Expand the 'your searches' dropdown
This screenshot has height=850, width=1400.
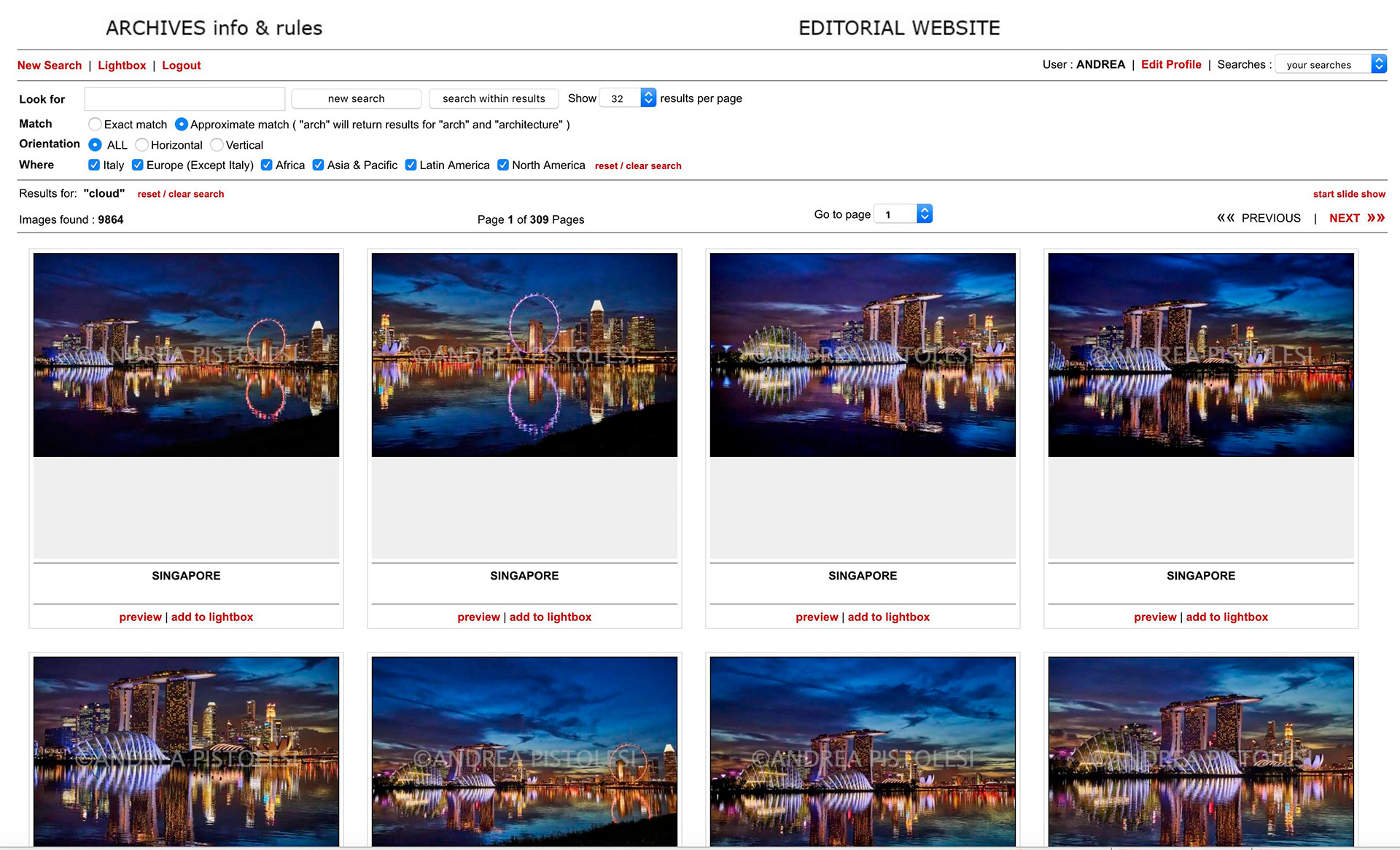(x=1331, y=64)
